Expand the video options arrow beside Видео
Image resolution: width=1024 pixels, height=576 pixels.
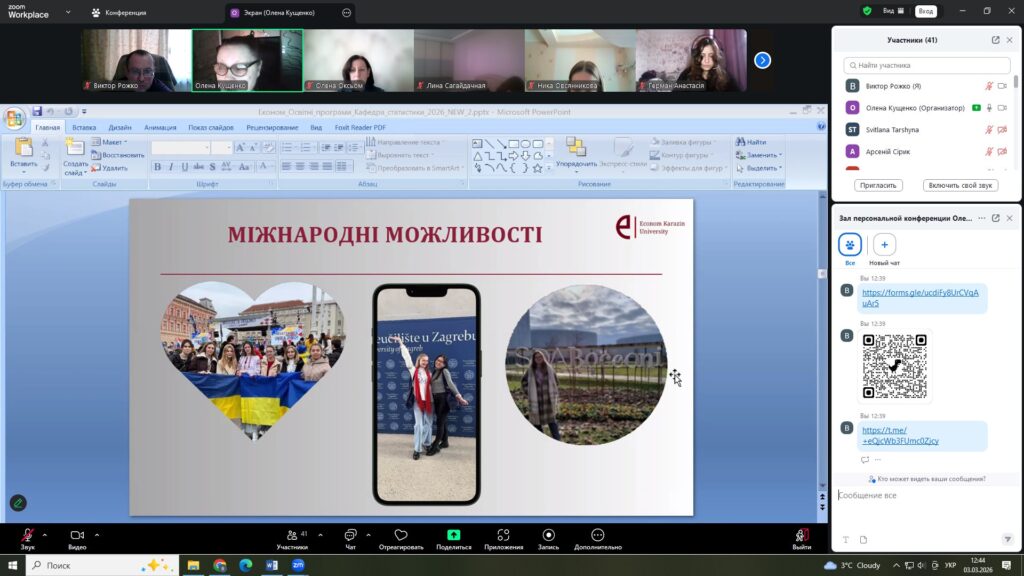tap(97, 534)
